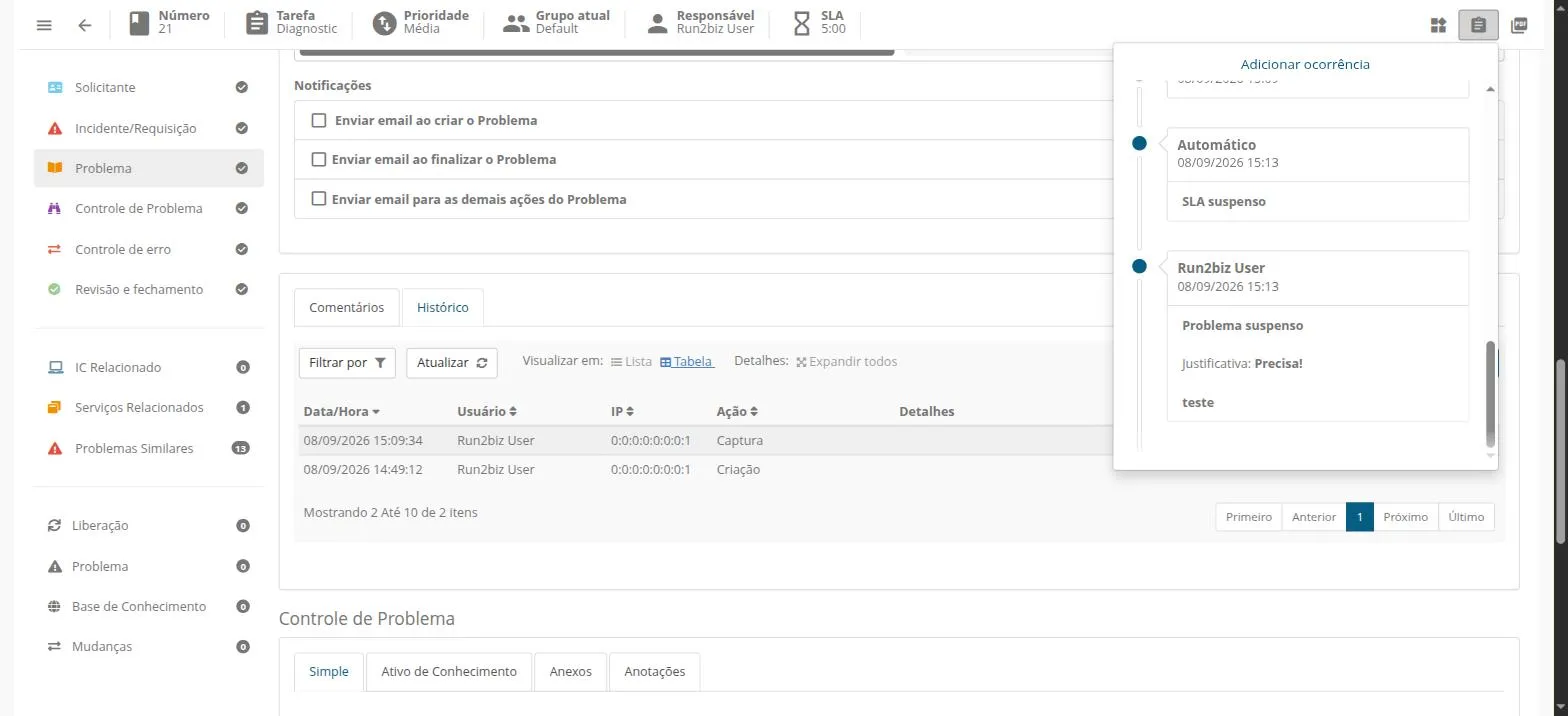
Task: Switch view to Tabela
Action: (x=686, y=362)
